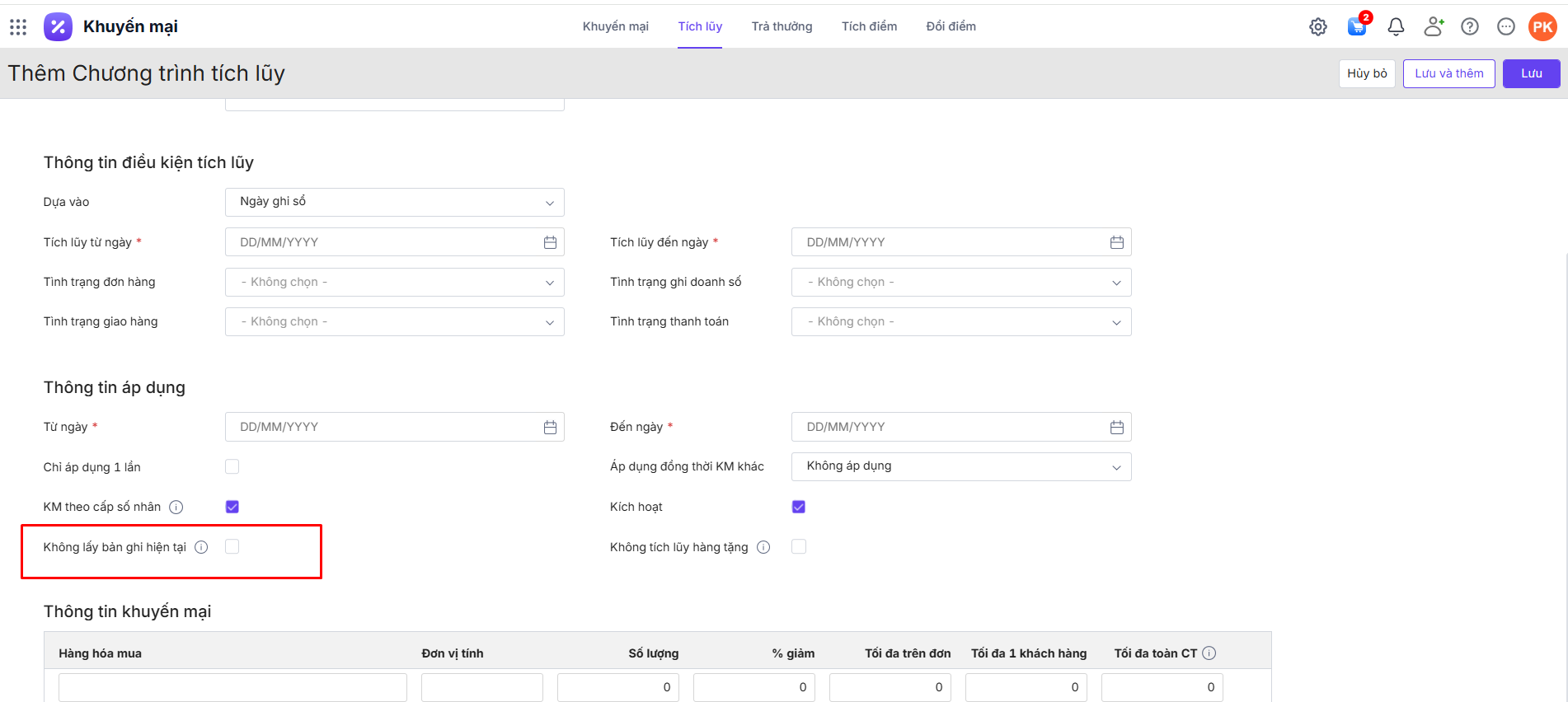Image resolution: width=1568 pixels, height=702 pixels.
Task: Open calendar picker for Tích lũy từ ngày
Action: click(x=550, y=242)
